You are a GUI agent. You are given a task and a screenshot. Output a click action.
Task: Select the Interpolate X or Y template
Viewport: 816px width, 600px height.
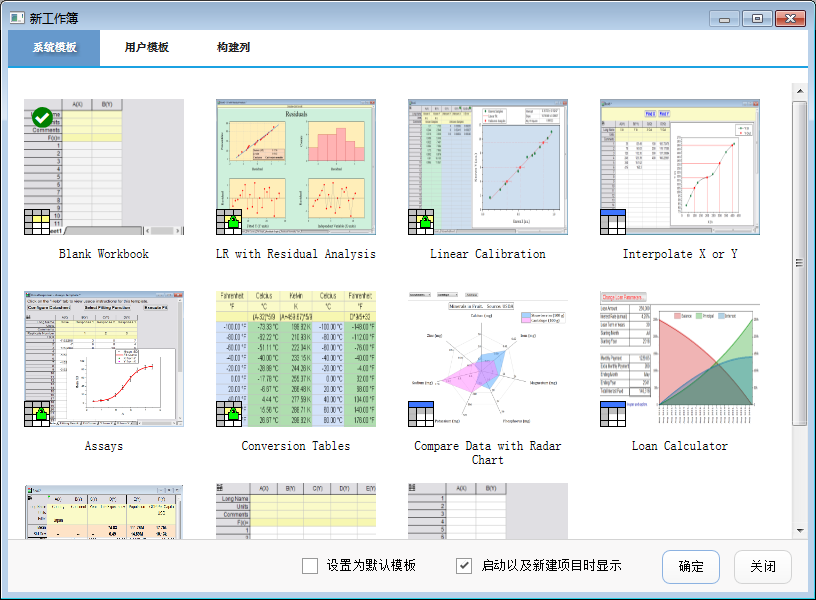[x=680, y=167]
